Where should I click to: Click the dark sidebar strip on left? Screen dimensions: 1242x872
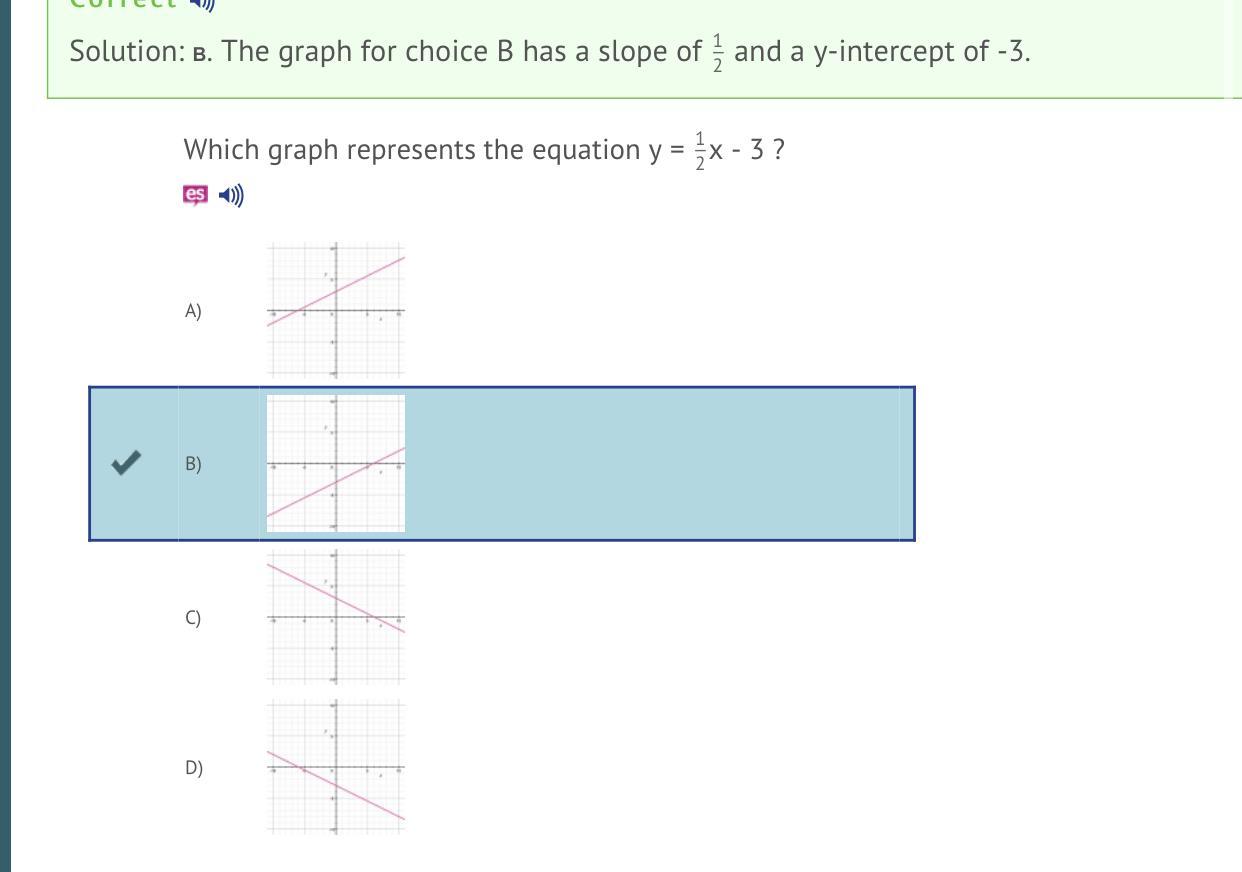tap(5, 436)
